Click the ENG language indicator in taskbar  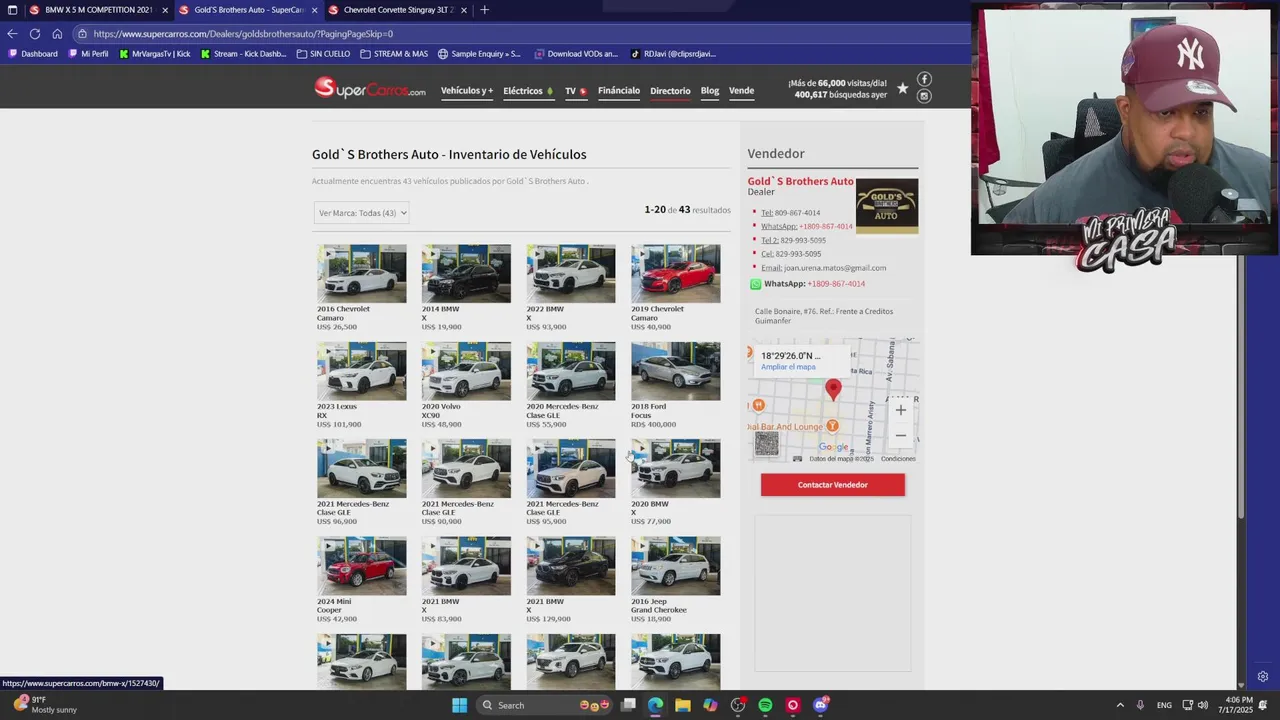pyautogui.click(x=1164, y=705)
